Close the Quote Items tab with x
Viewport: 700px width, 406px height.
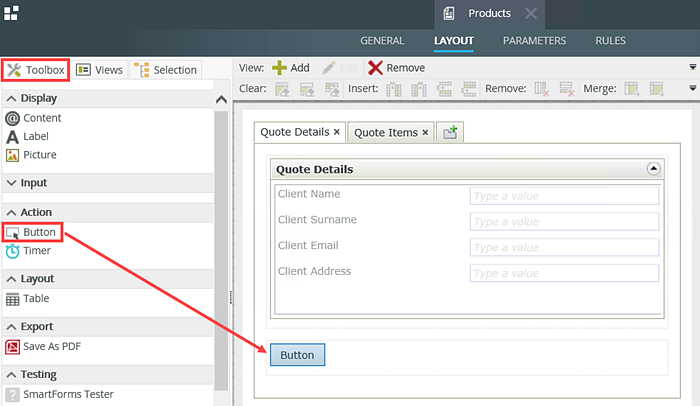(425, 132)
